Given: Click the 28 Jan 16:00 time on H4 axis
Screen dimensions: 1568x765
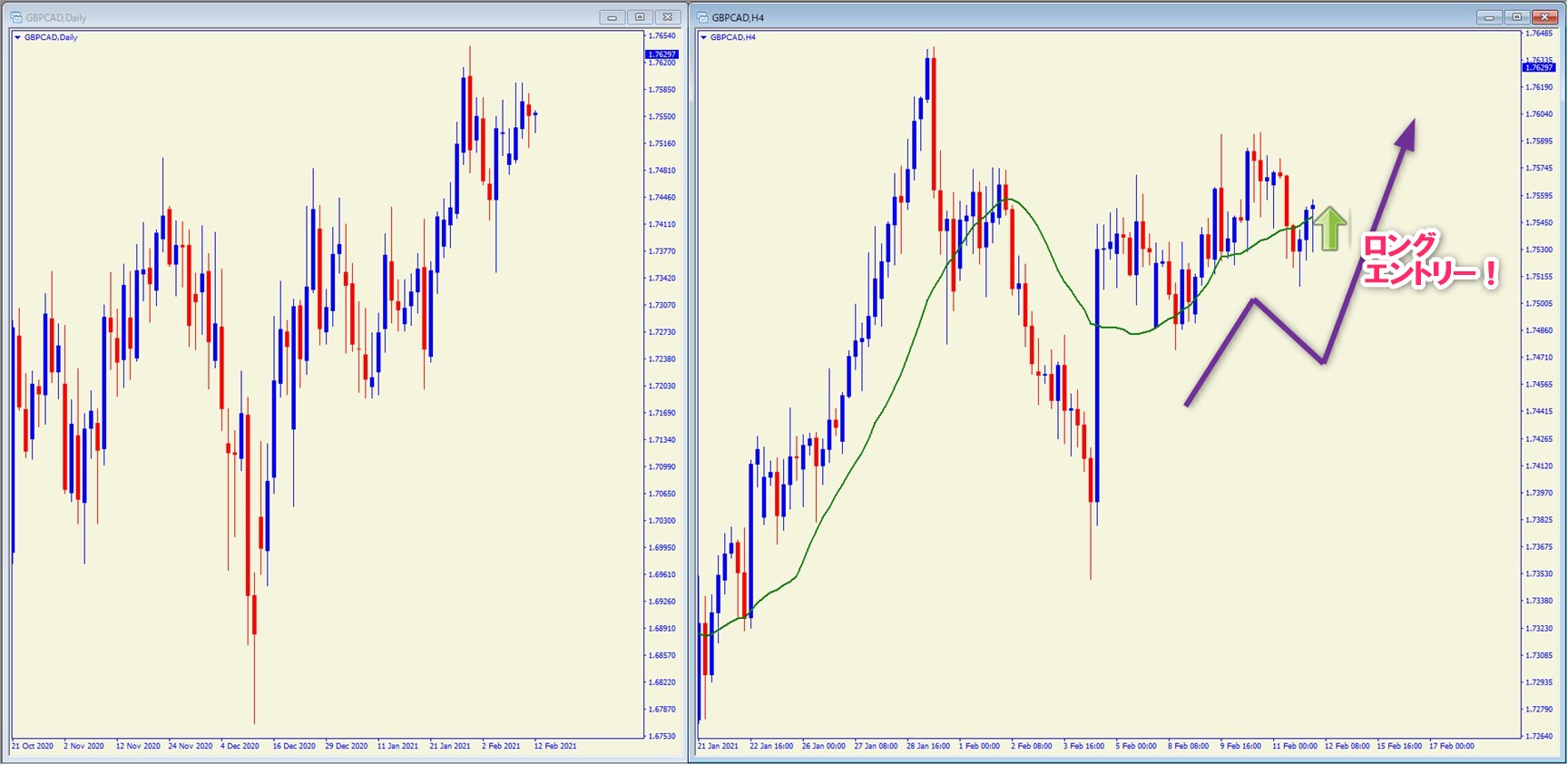Looking at the screenshot, I should [x=927, y=746].
